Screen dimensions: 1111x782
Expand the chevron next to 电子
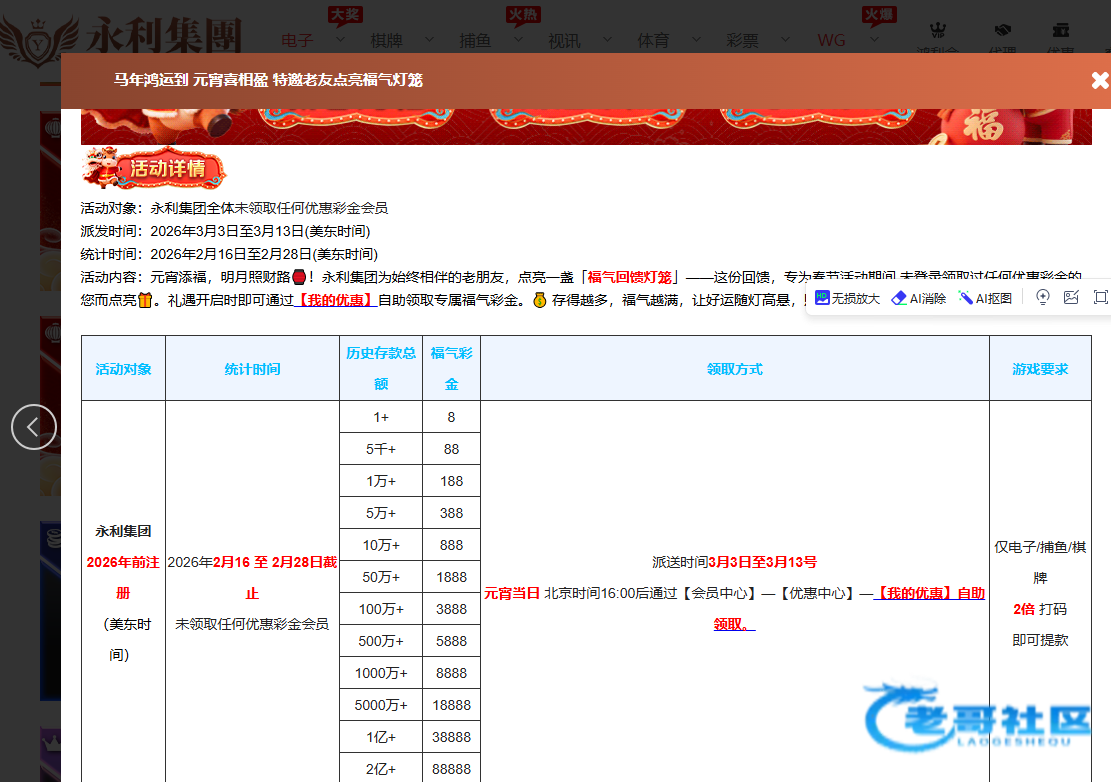(x=339, y=40)
